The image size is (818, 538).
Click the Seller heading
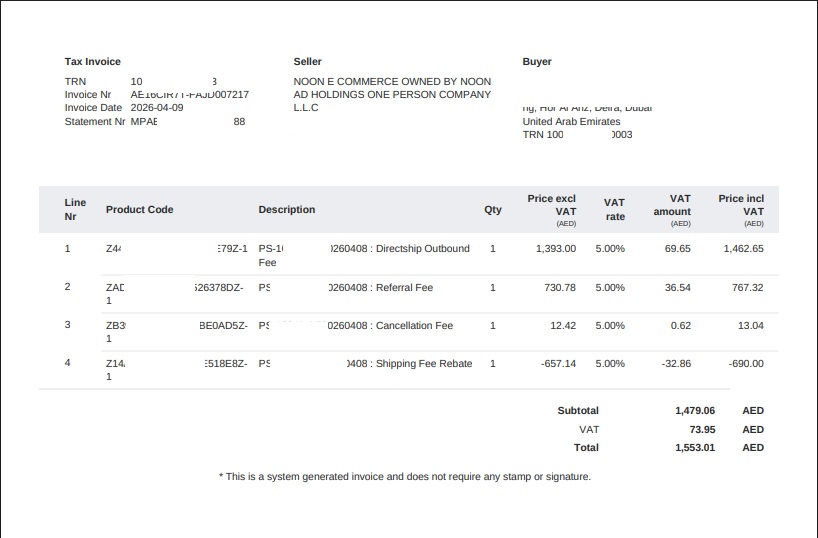click(x=307, y=62)
